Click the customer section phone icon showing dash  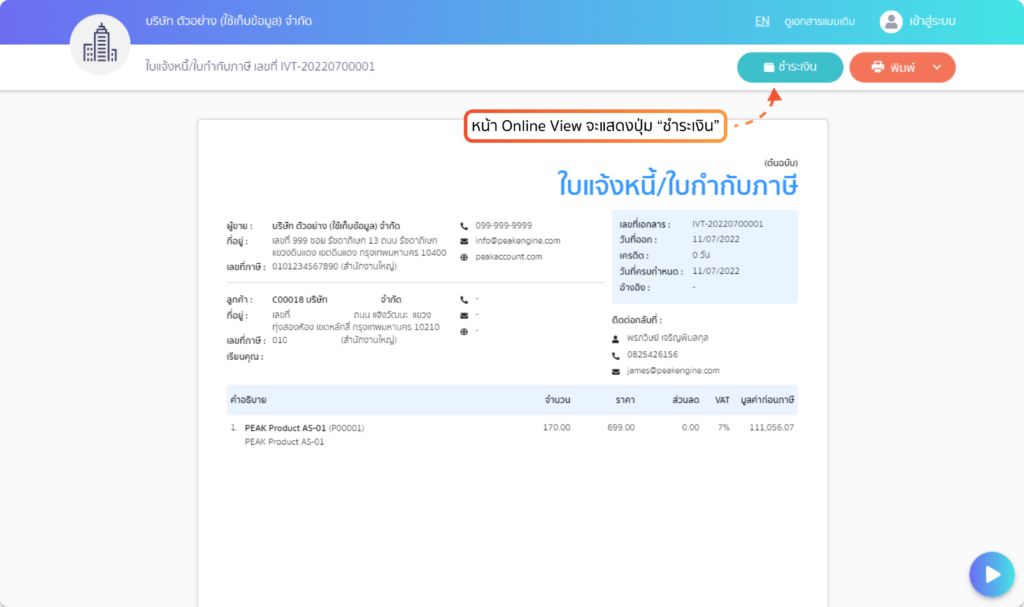pos(464,300)
